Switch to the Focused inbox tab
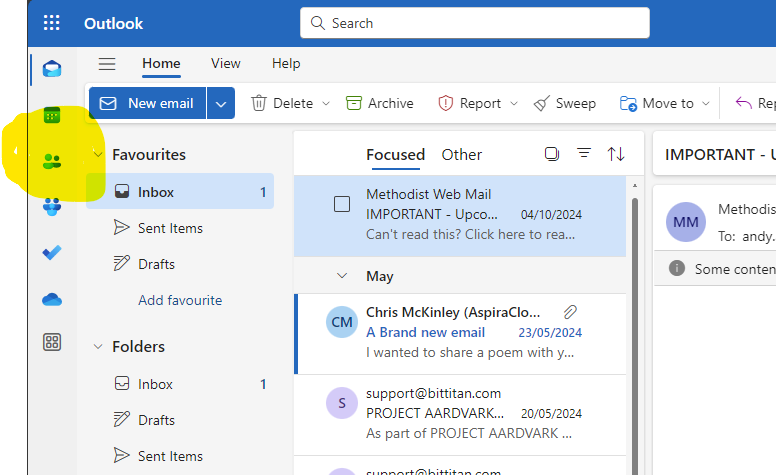The width and height of the screenshot is (776, 475). click(x=395, y=154)
